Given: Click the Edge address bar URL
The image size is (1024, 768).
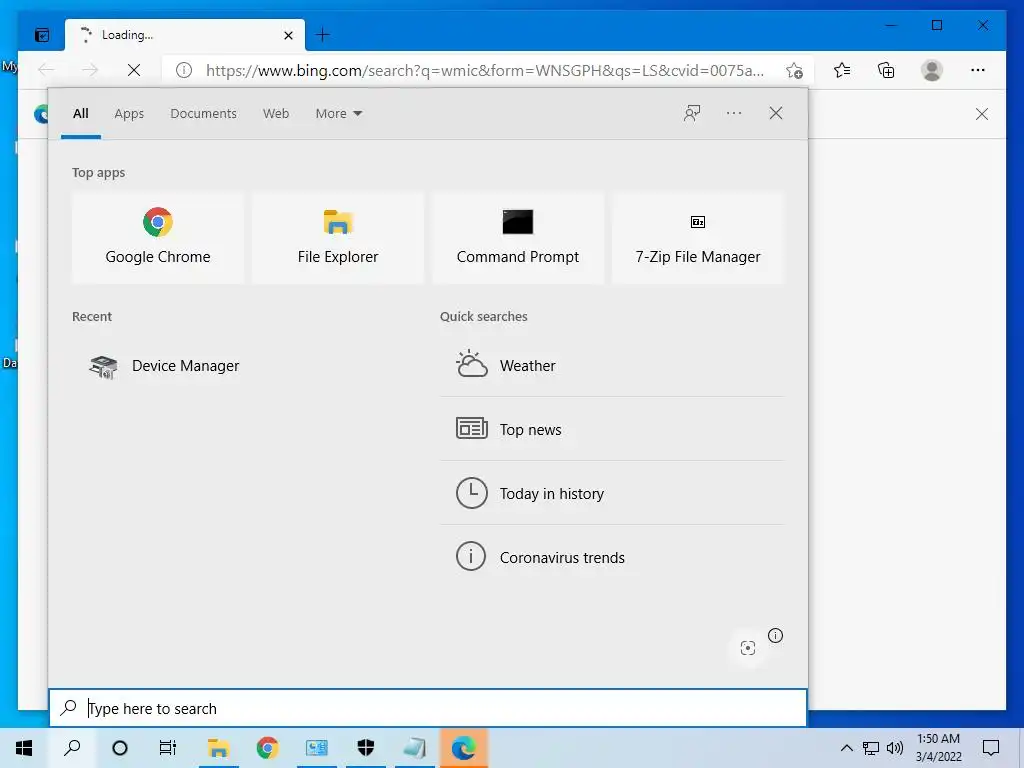Looking at the screenshot, I should point(485,71).
